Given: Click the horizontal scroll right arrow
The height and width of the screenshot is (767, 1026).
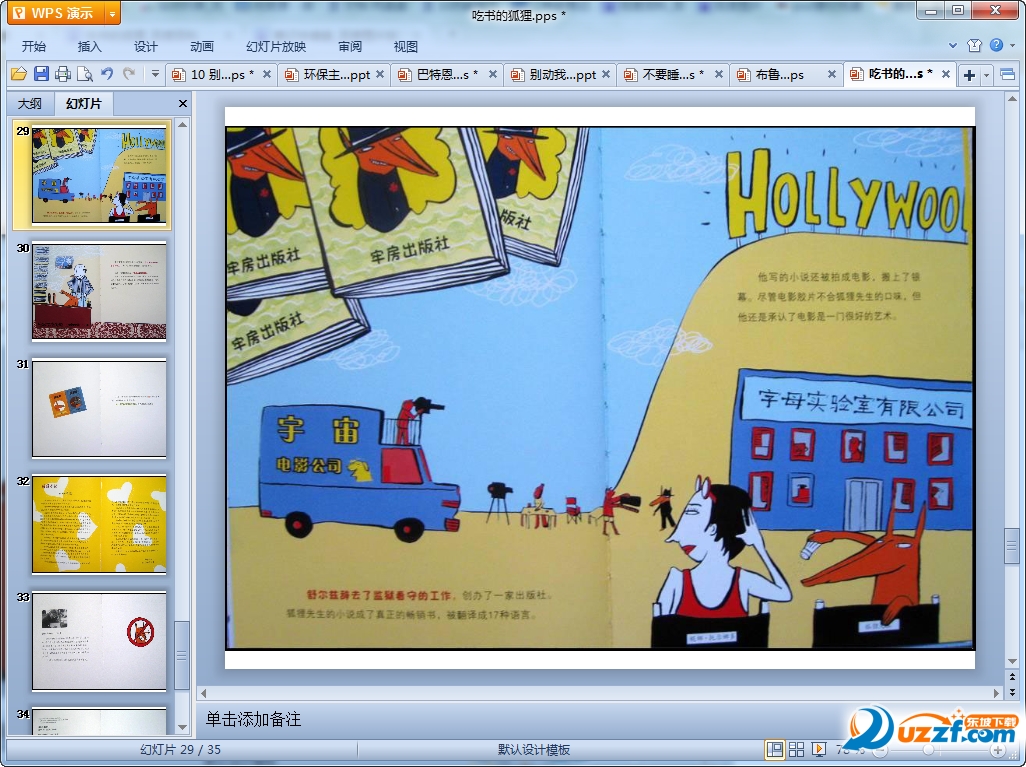Looking at the screenshot, I should (x=997, y=693).
